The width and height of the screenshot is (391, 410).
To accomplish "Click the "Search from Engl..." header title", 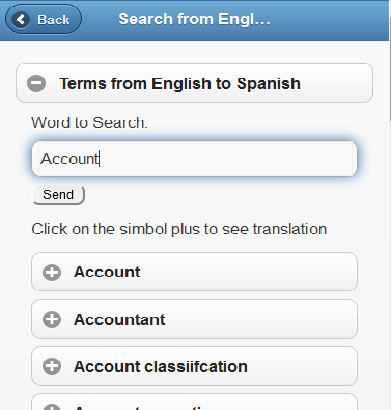I will pyautogui.click(x=194, y=19).
